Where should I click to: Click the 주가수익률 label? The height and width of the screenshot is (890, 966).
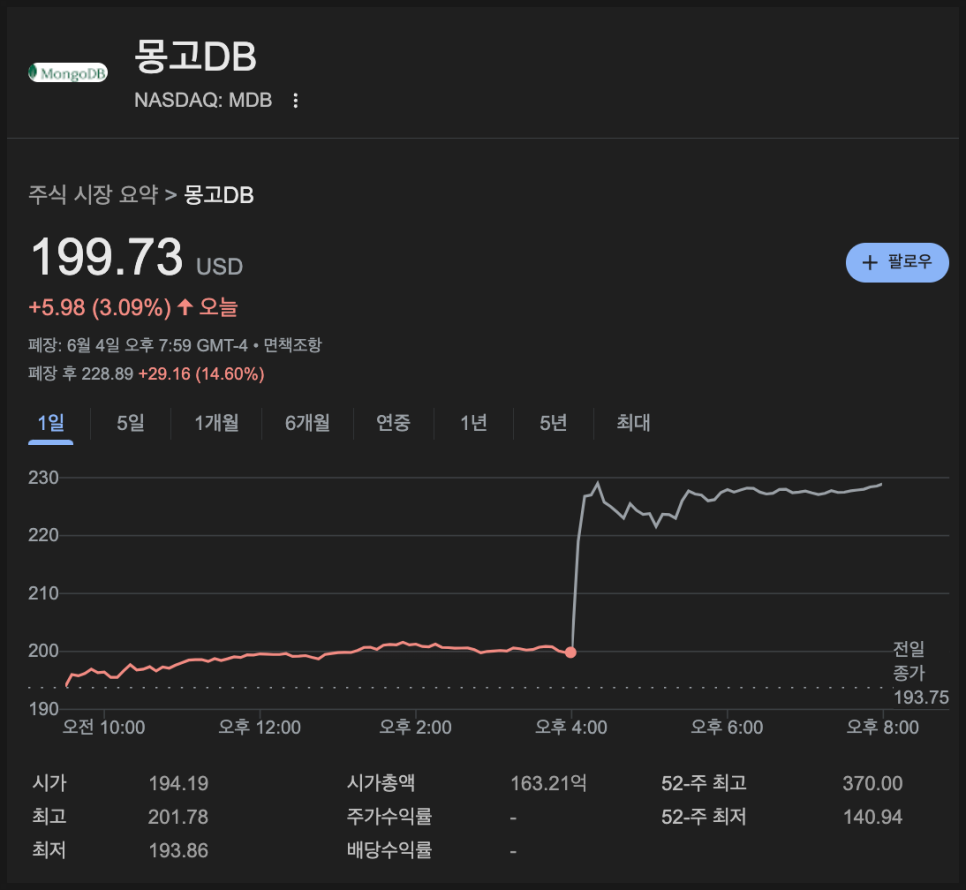pyautogui.click(x=389, y=817)
